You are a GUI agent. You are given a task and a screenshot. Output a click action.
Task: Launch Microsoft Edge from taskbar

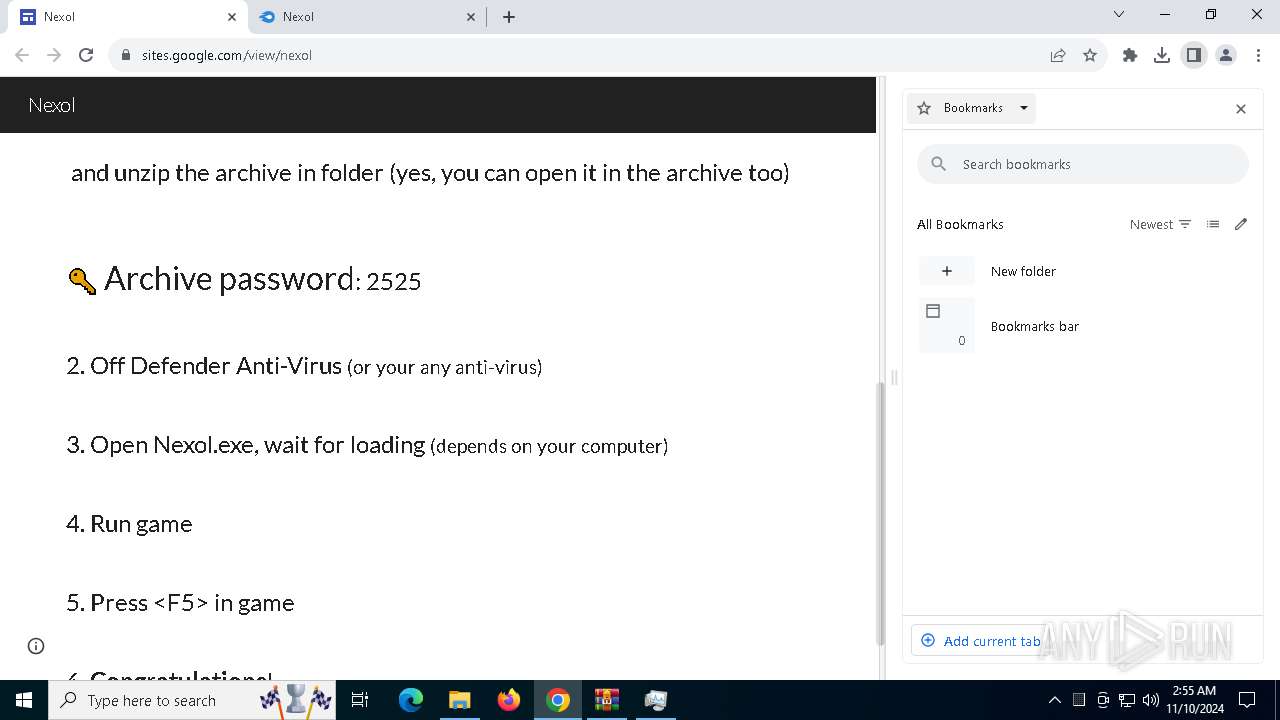point(411,700)
